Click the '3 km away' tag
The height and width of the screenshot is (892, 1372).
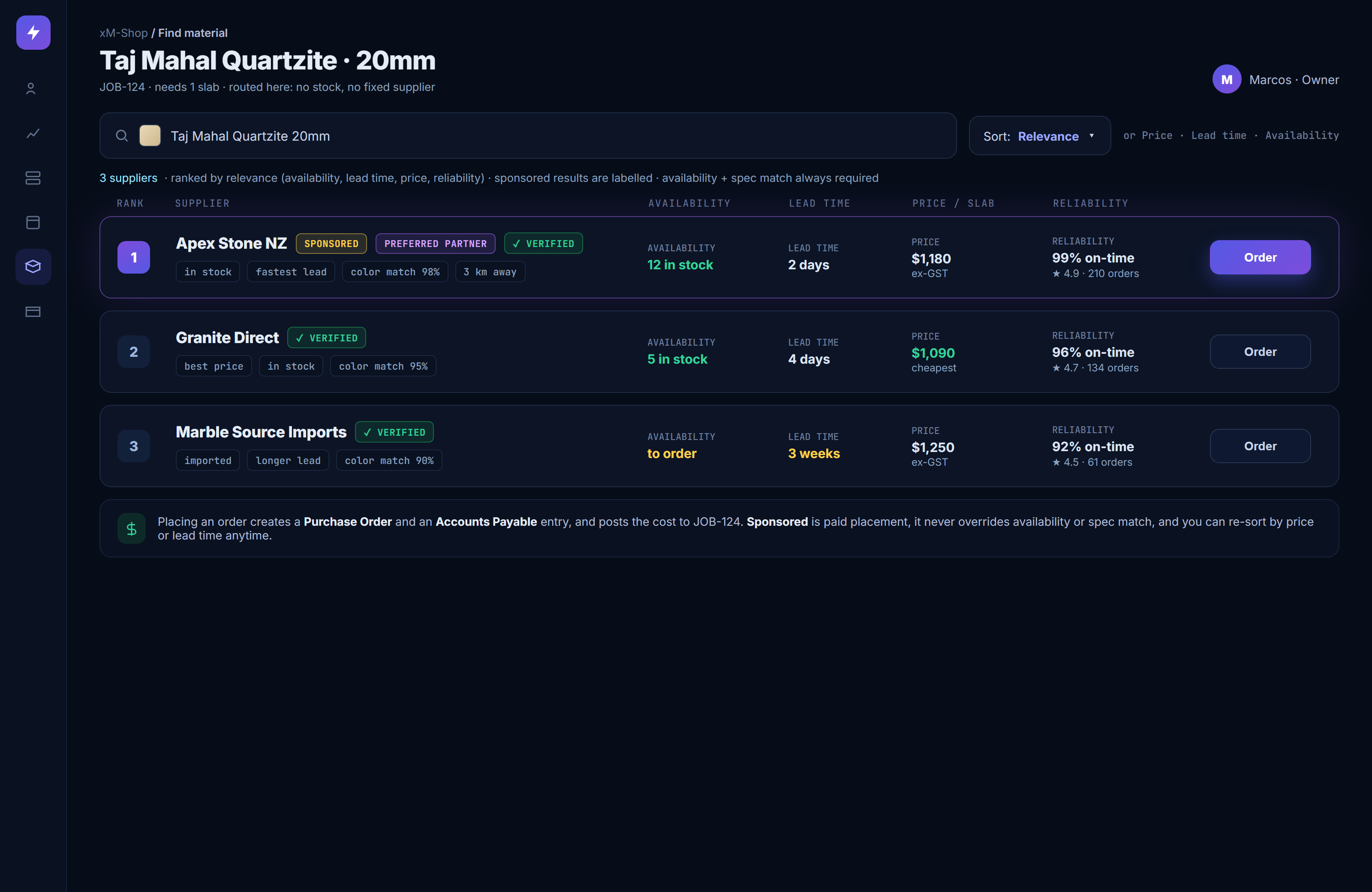490,271
